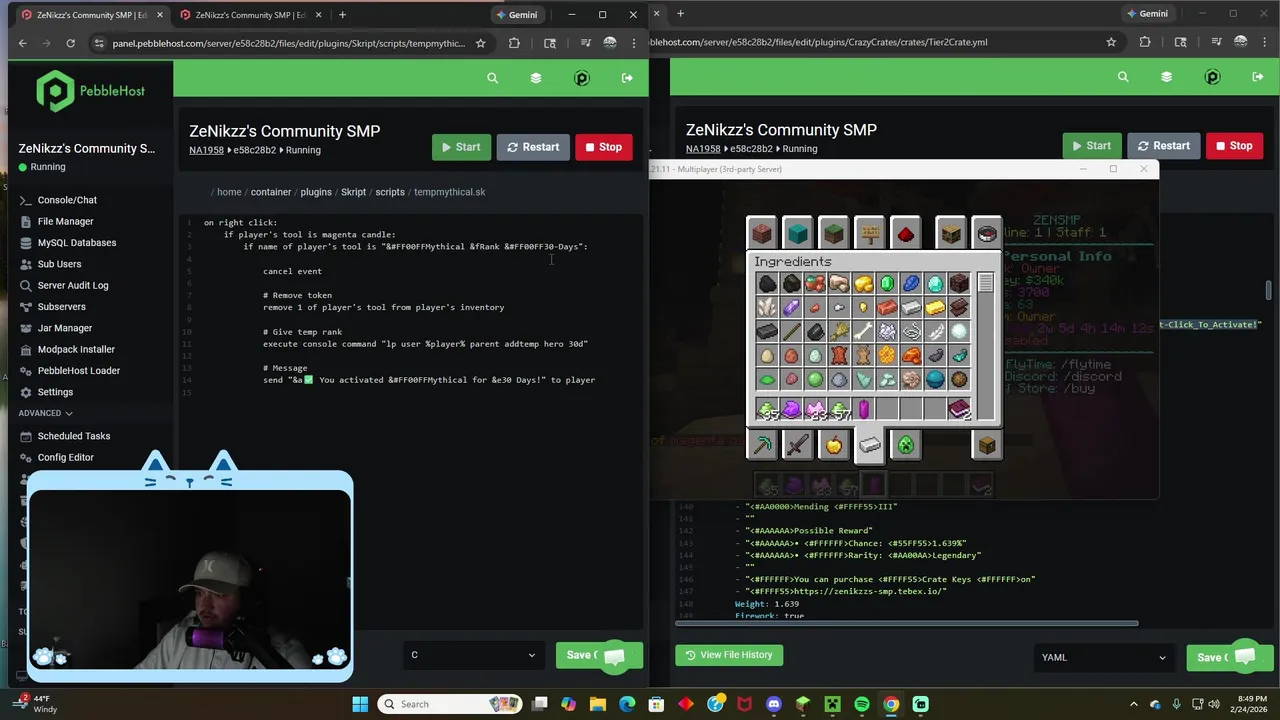
Task: Open the language dropdown showing 'C'
Action: tap(474, 655)
